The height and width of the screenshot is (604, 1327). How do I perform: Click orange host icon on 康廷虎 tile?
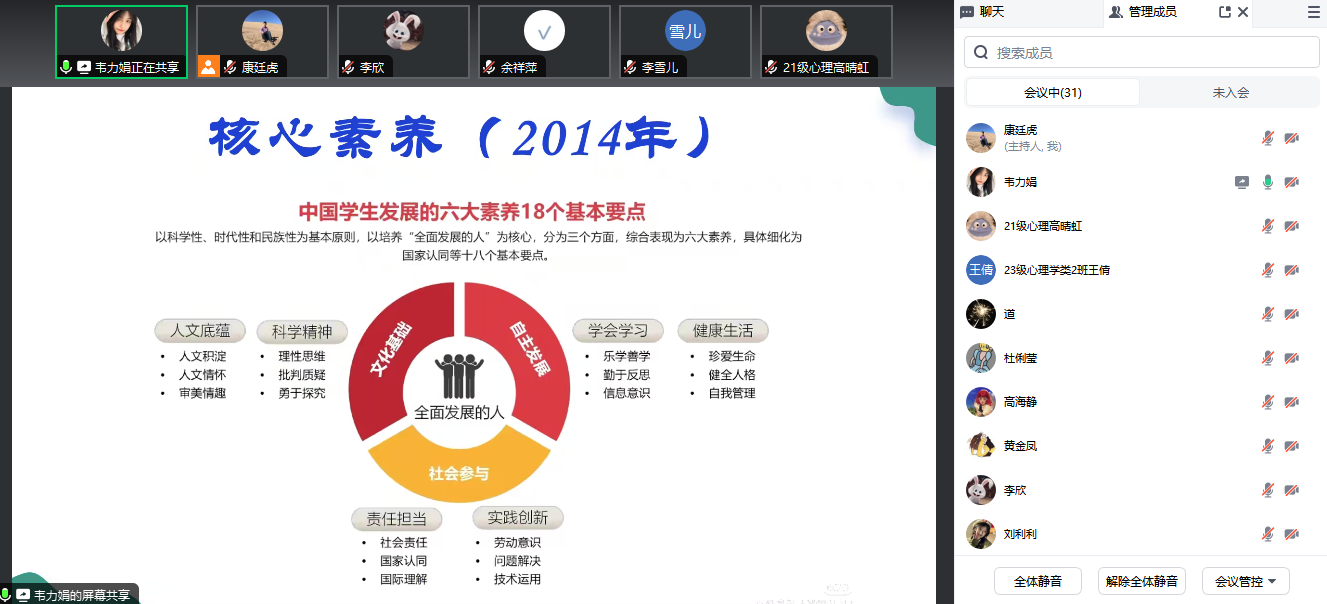[208, 67]
